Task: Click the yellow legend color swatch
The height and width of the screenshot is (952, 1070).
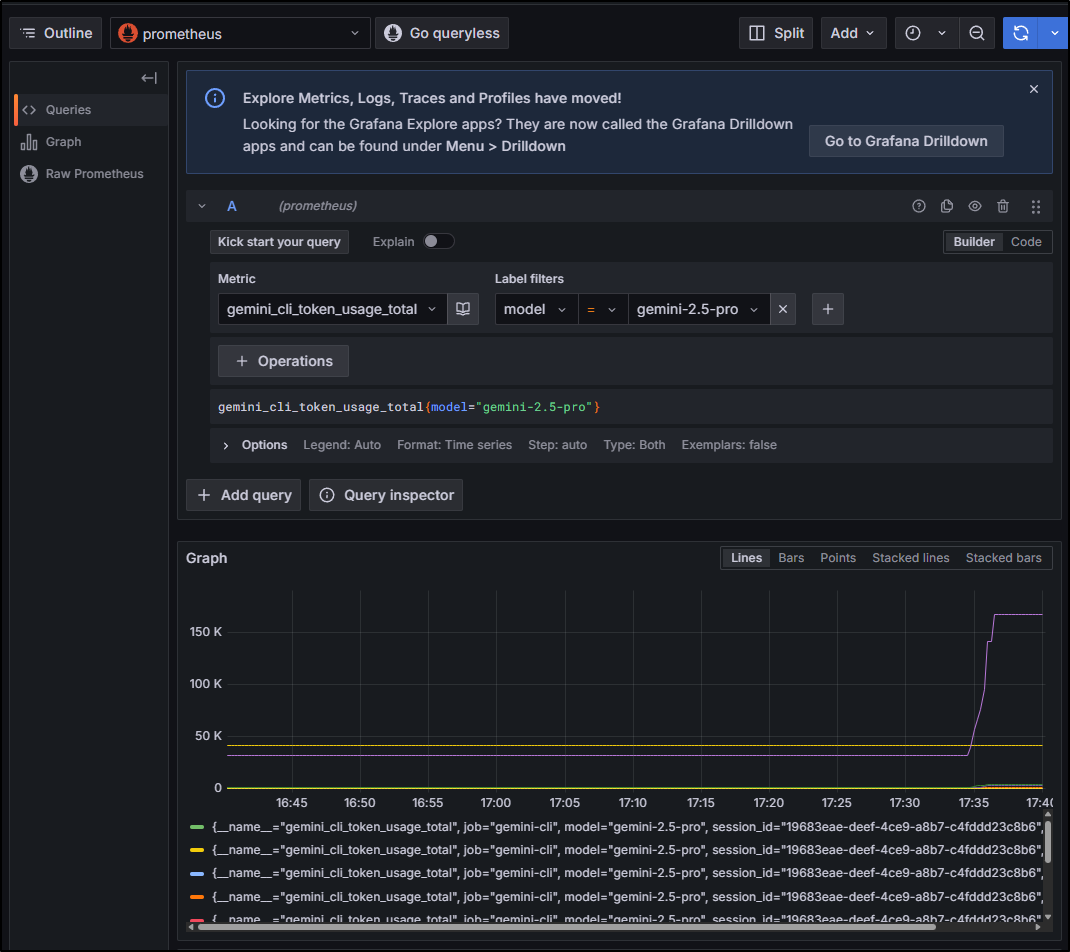Action: click(197, 850)
